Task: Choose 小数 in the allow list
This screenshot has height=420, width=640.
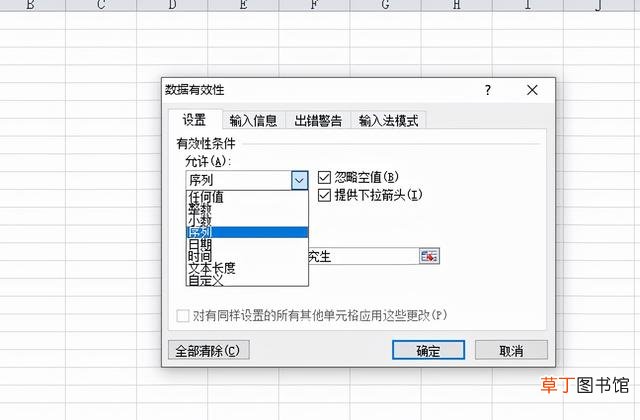Action: [247, 220]
